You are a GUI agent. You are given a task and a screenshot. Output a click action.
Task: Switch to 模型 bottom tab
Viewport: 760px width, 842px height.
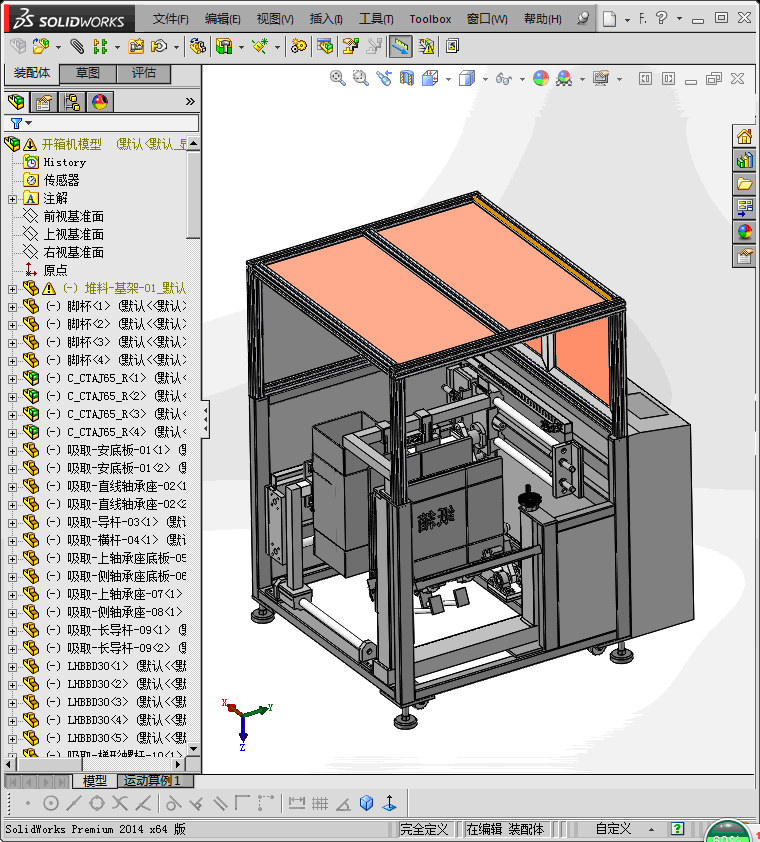coord(95,780)
